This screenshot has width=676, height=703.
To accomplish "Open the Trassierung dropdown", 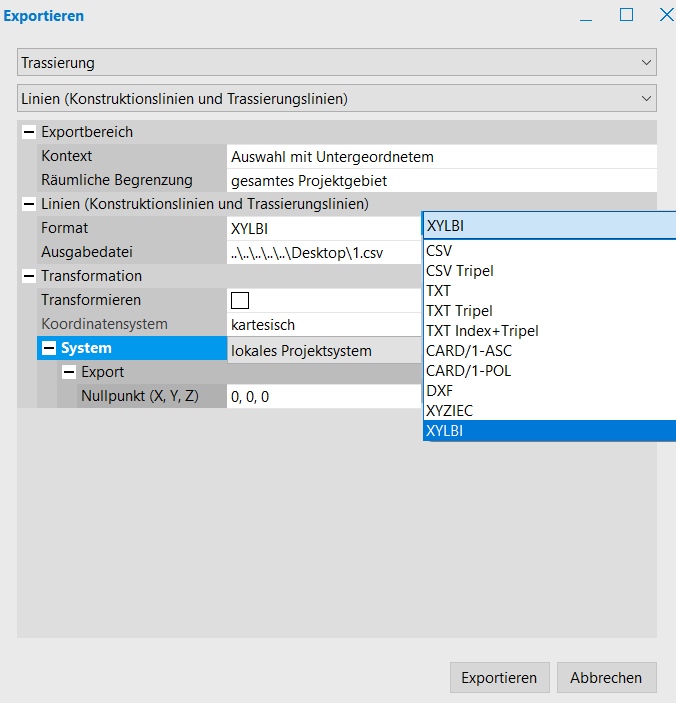I will point(337,62).
